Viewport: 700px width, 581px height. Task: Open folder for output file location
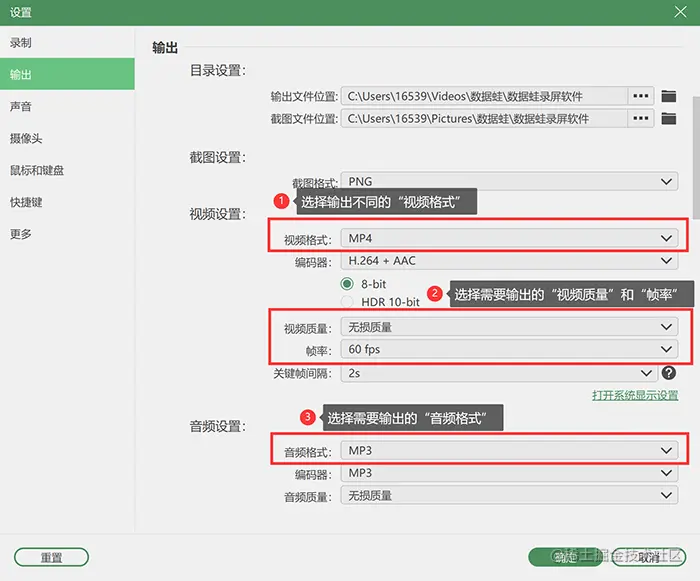[668, 96]
